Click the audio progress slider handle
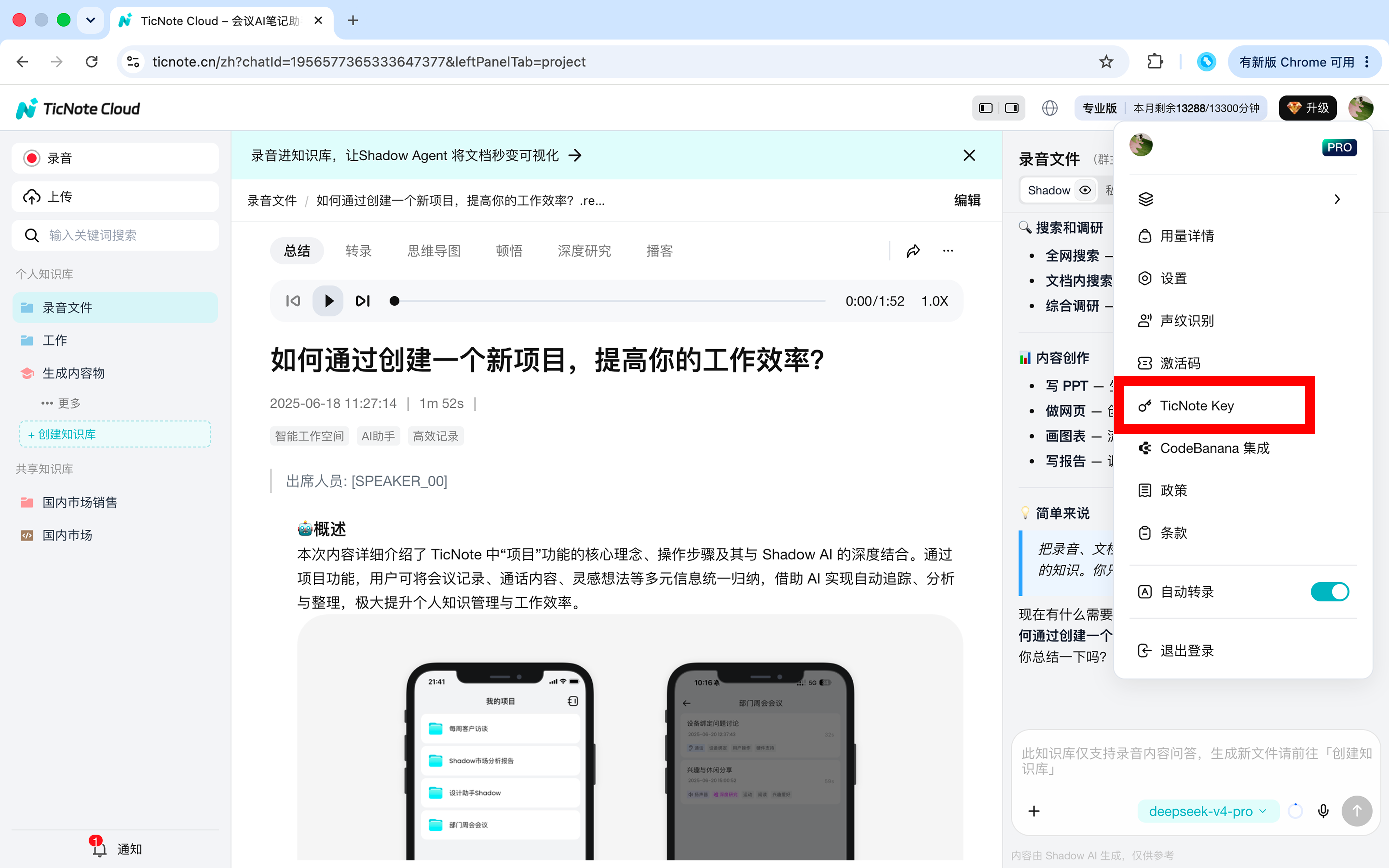Viewport: 1389px width, 868px height. (x=394, y=301)
